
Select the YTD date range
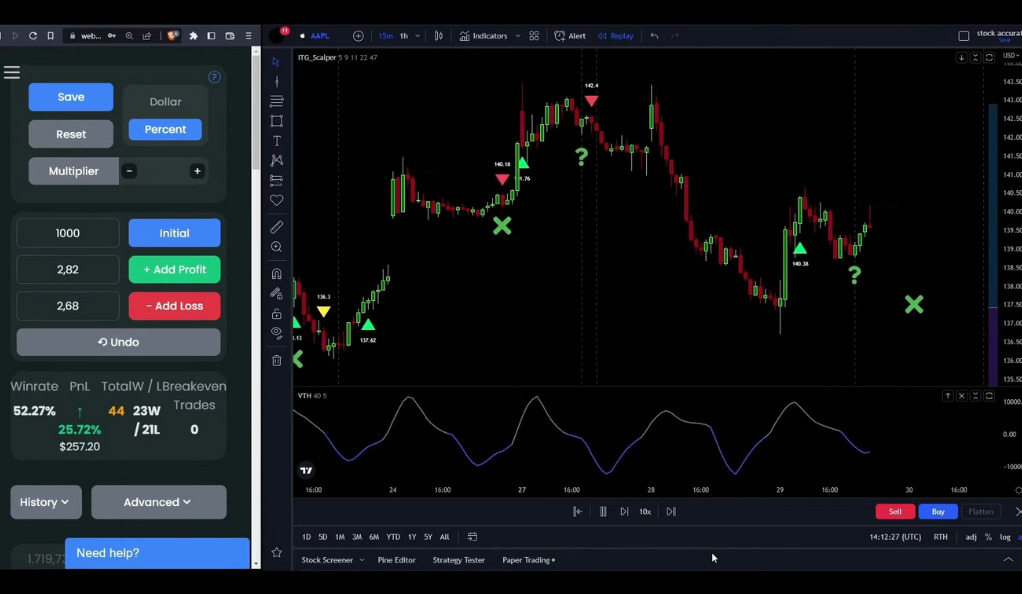393,537
